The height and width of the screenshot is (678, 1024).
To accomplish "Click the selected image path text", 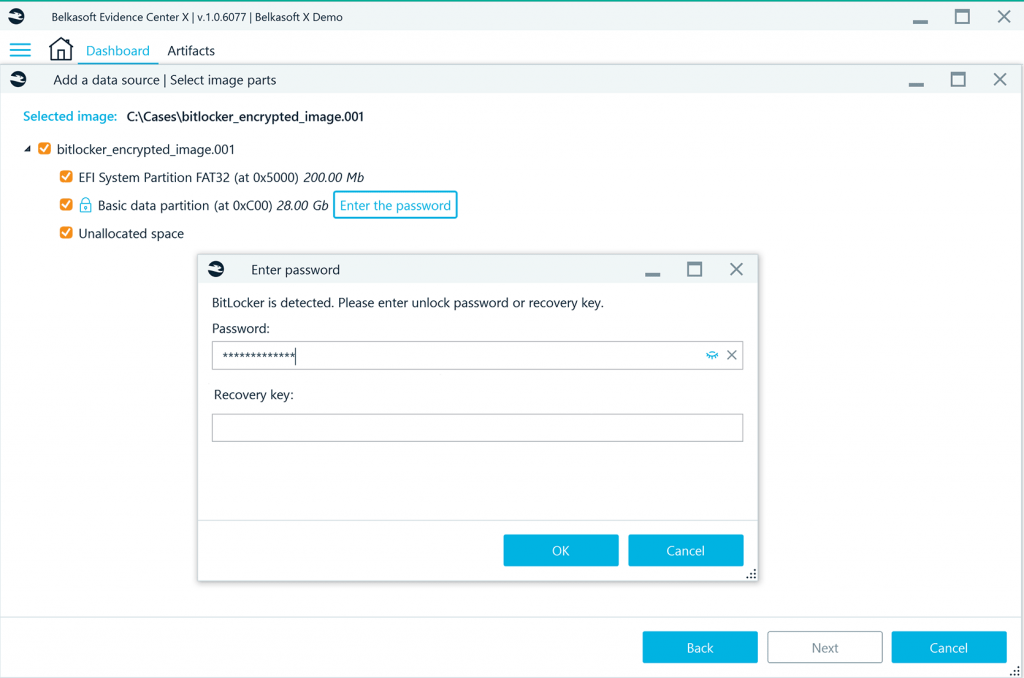I will 245,116.
